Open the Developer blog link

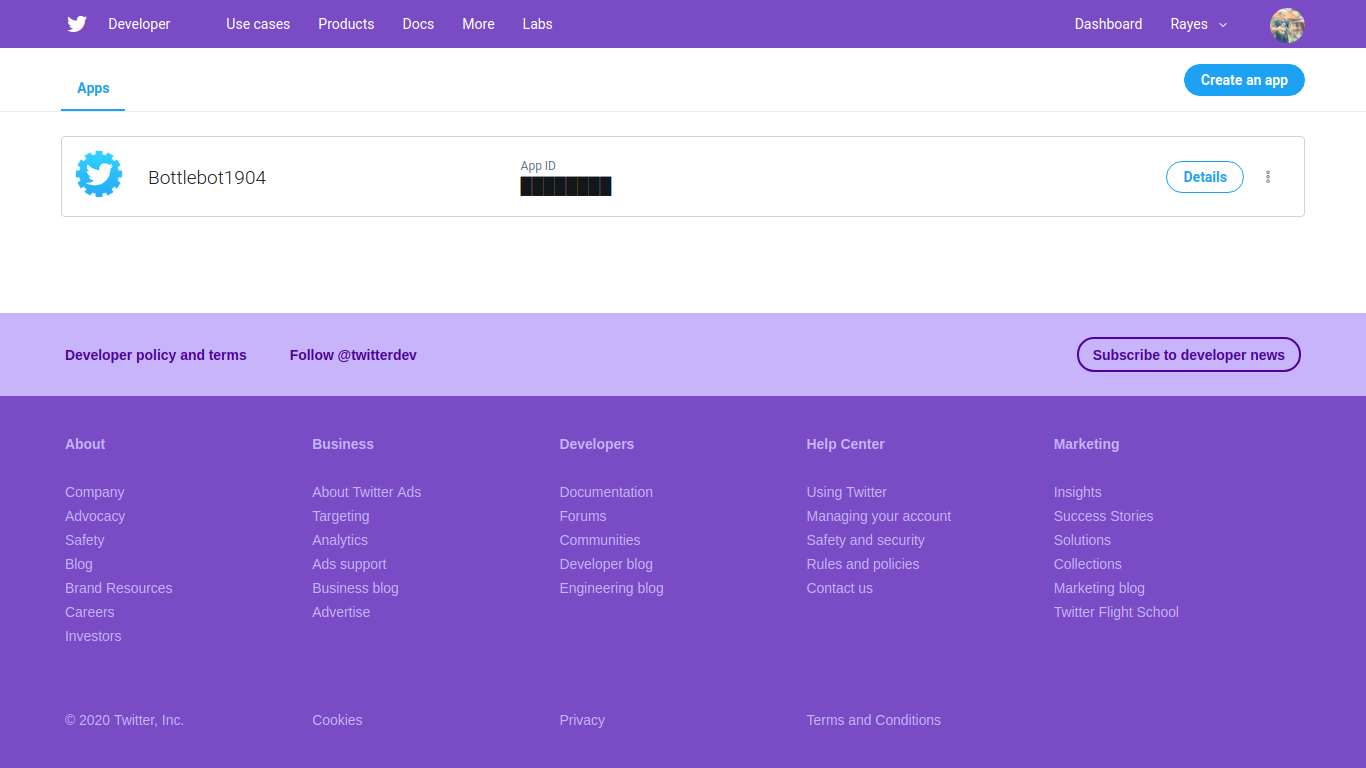[606, 564]
